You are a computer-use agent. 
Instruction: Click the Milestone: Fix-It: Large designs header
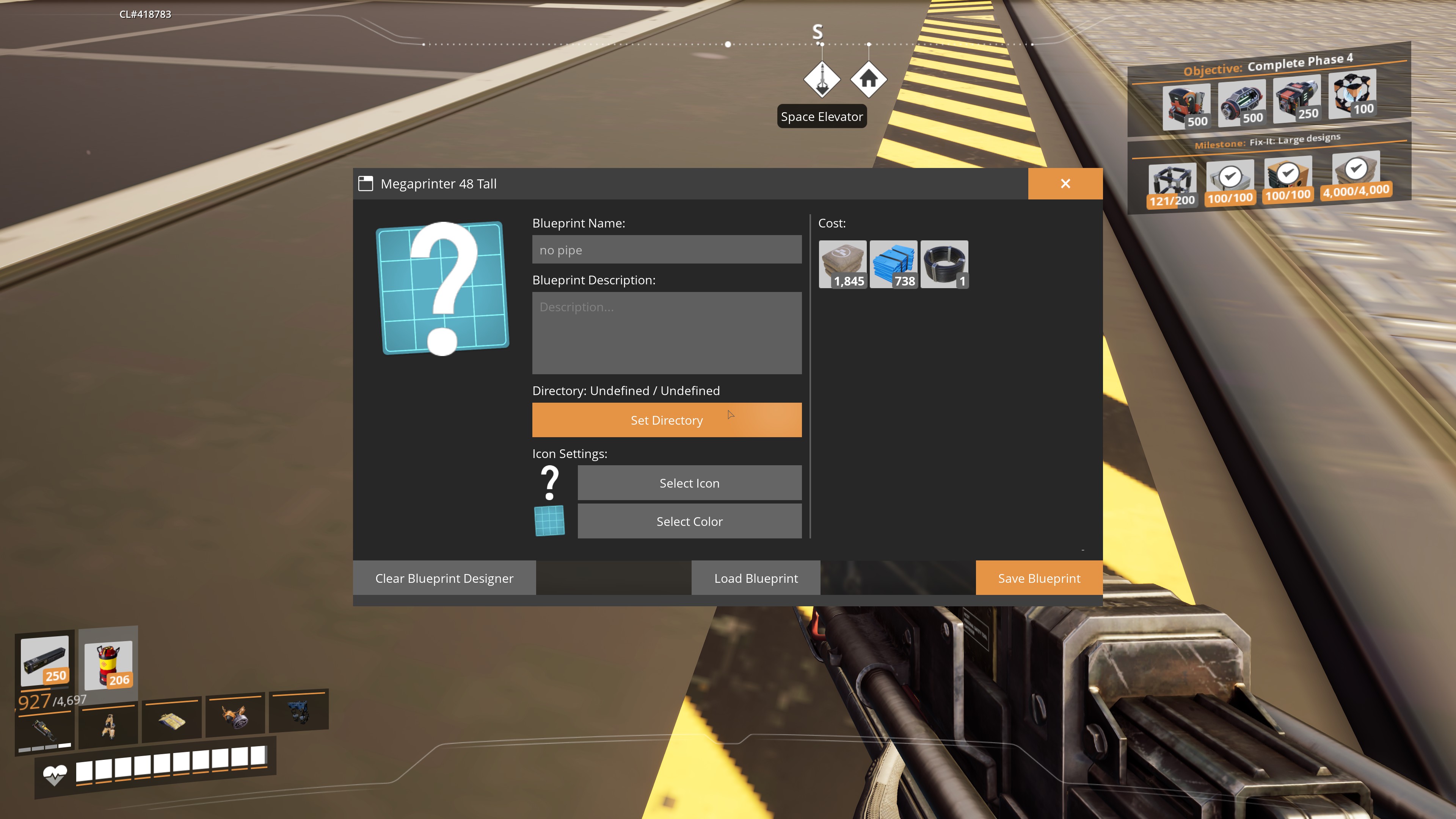tap(1267, 141)
